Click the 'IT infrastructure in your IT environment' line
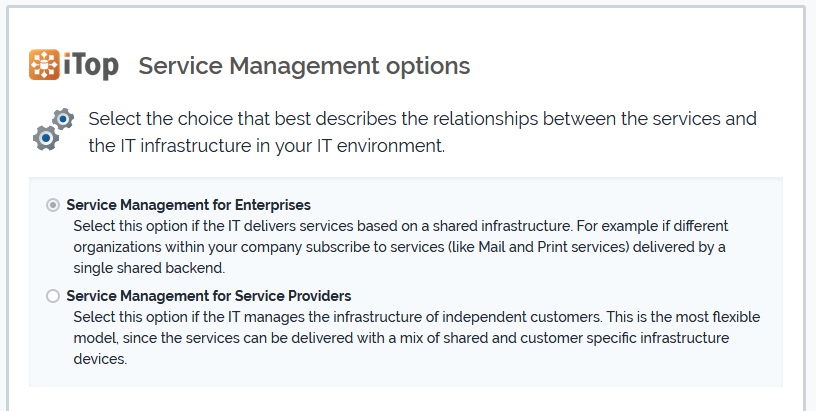The height and width of the screenshot is (411, 816). click(266, 146)
